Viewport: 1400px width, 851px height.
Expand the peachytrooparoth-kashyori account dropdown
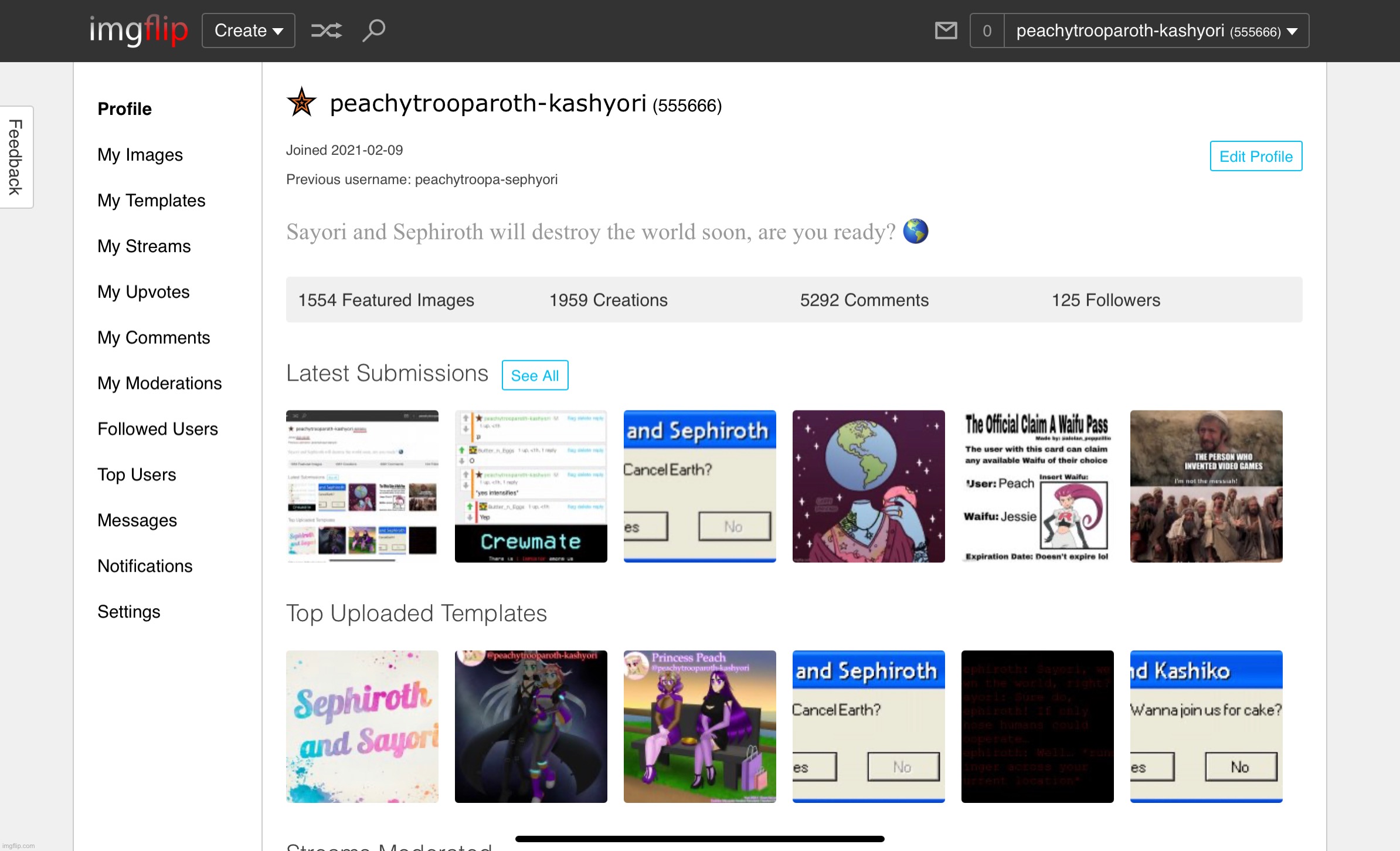tap(1156, 30)
